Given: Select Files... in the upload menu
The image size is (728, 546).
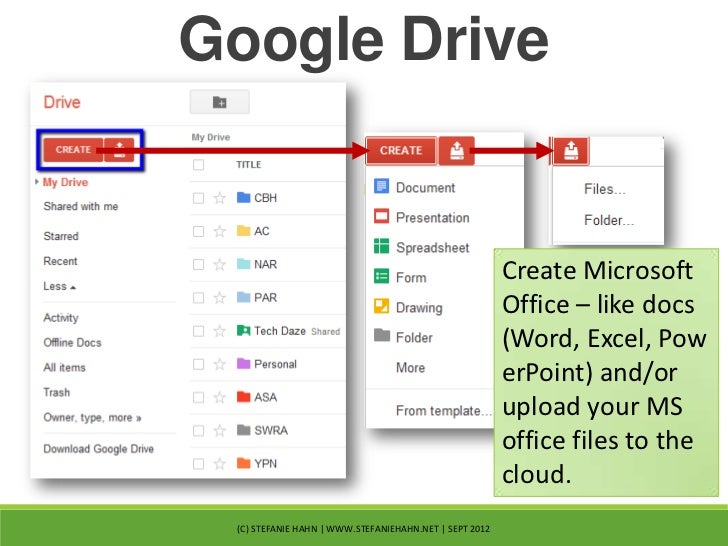Looking at the screenshot, I should [x=605, y=189].
